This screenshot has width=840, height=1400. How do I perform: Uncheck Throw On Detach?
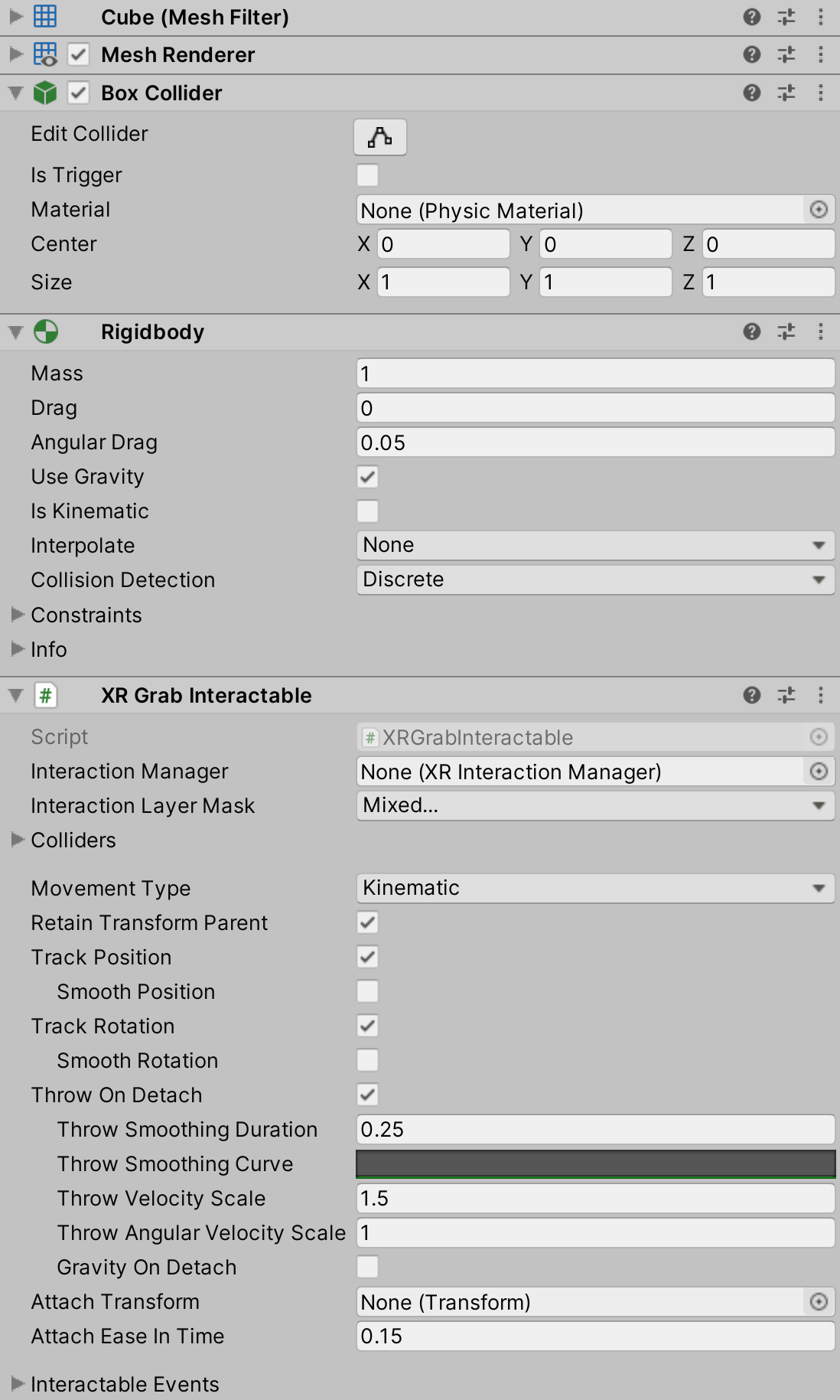click(368, 1095)
